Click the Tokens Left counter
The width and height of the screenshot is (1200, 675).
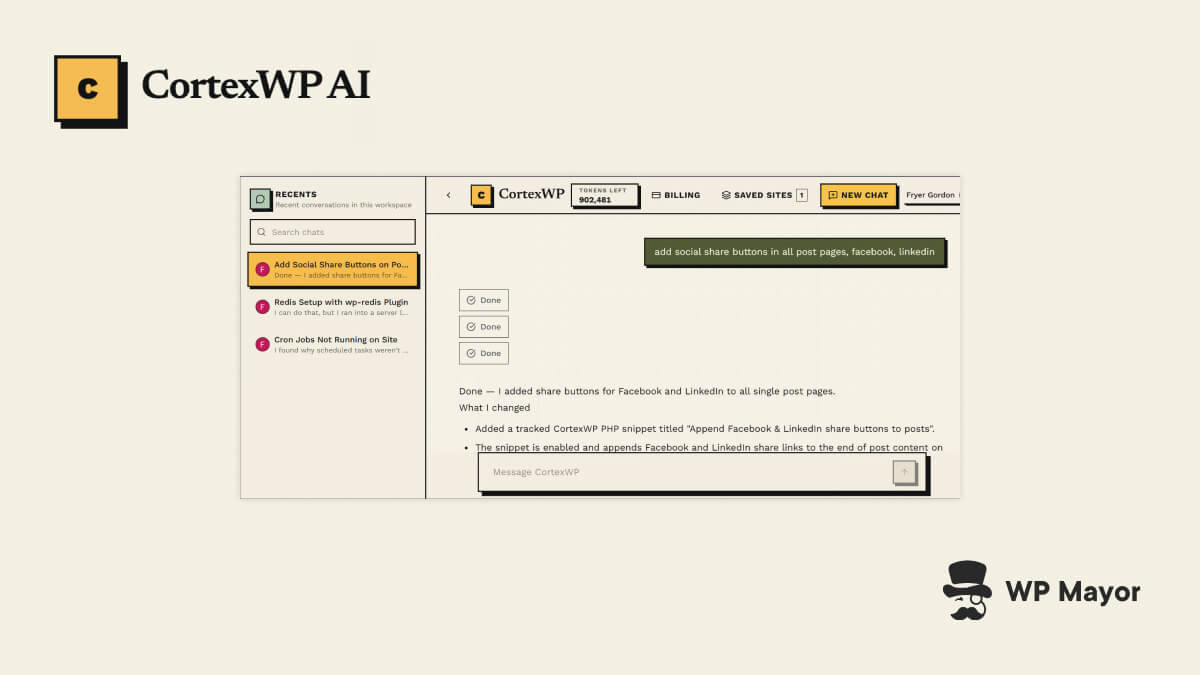(605, 195)
